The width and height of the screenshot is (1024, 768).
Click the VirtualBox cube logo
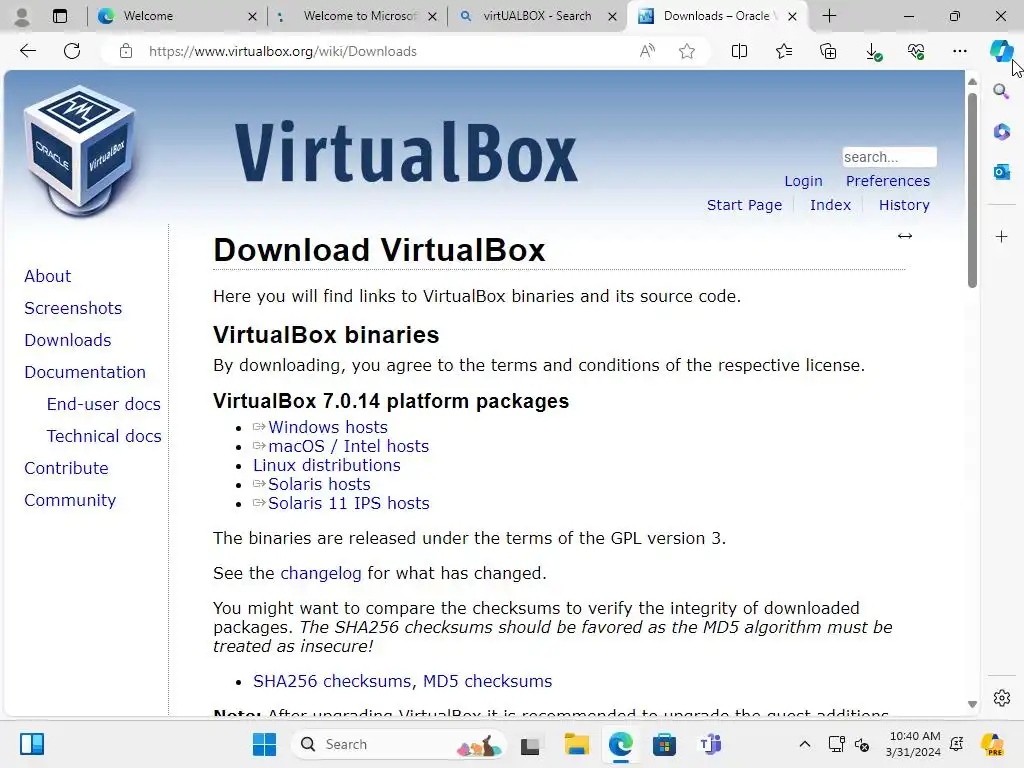pos(80,152)
